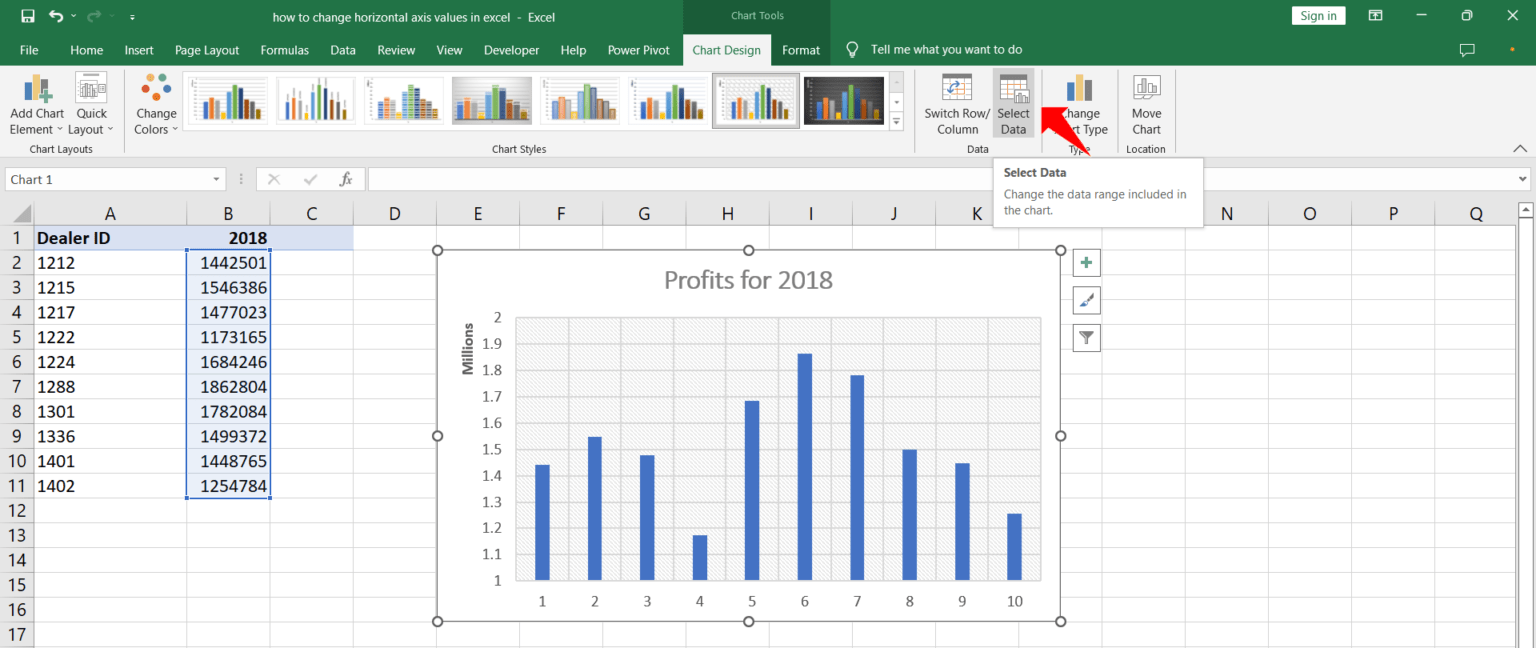
Task: Select the dark chart style thumbnail
Action: point(844,99)
